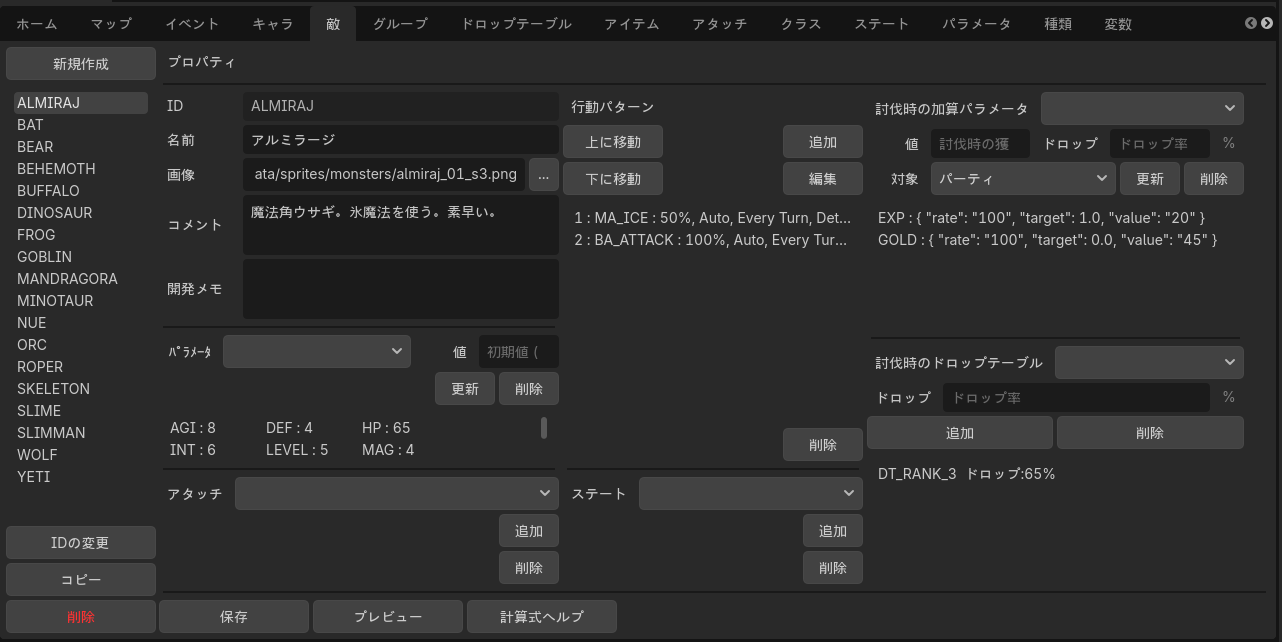The image size is (1282, 642).
Task: Select the DT_RANK_3 drop table entry
Action: coord(966,474)
